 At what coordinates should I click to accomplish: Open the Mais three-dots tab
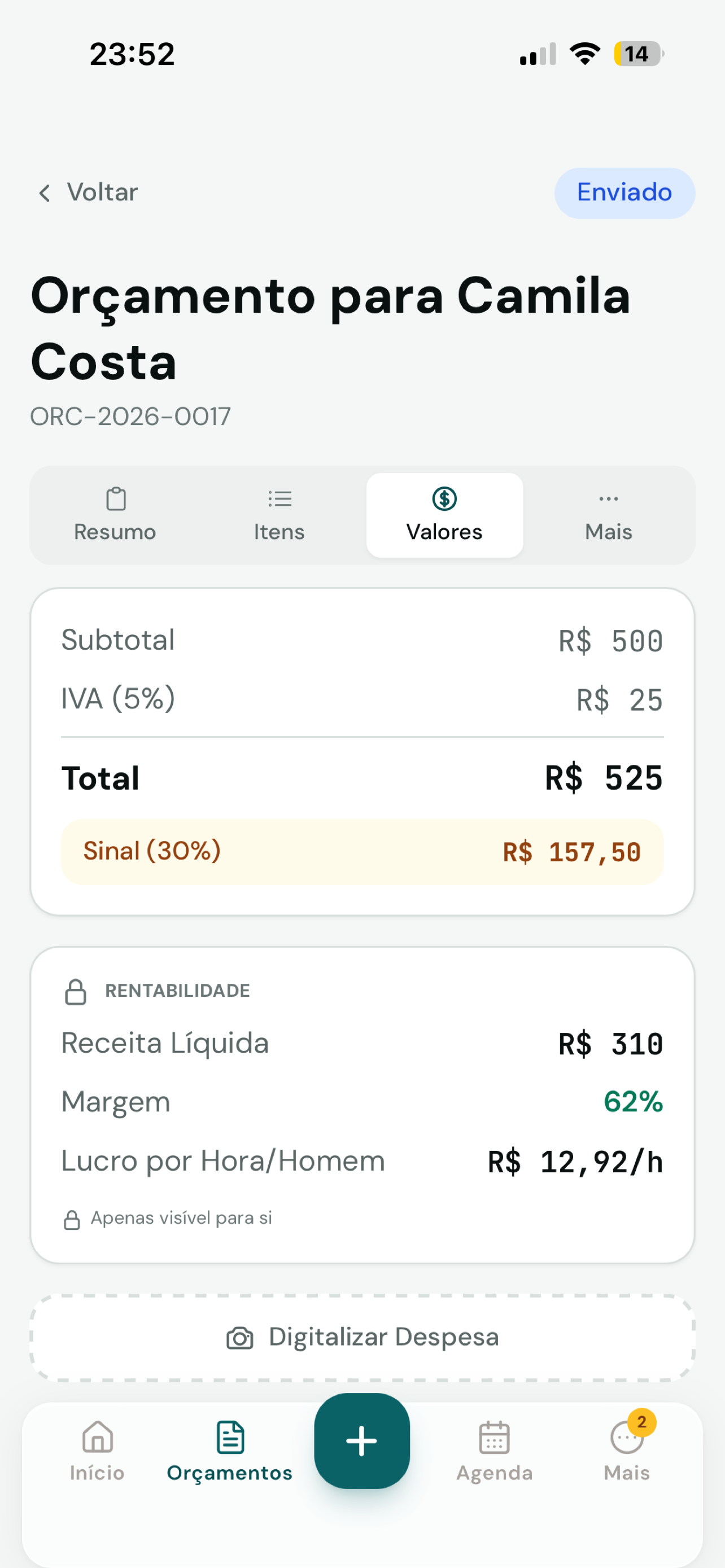[x=609, y=515]
